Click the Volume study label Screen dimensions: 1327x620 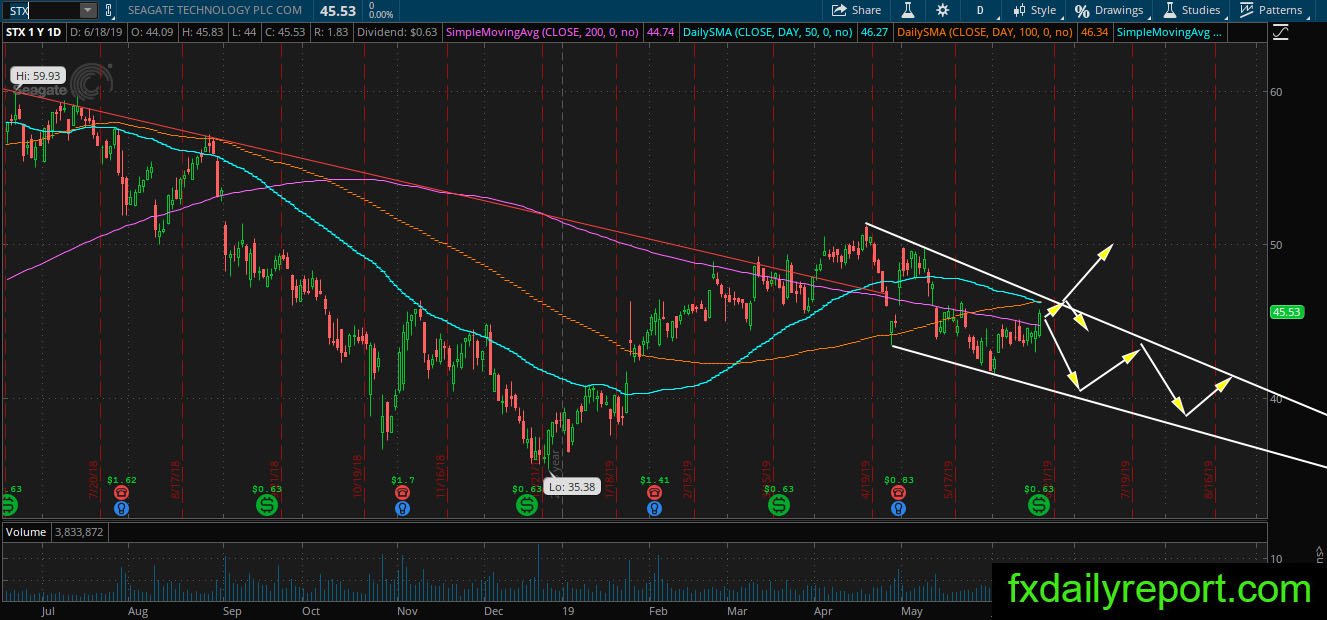[26, 532]
